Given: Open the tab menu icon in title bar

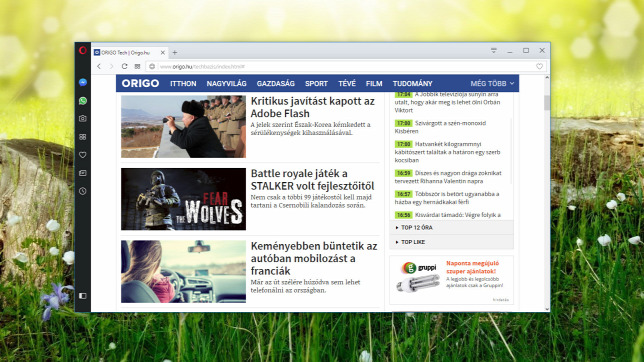Looking at the screenshot, I should point(494,51).
